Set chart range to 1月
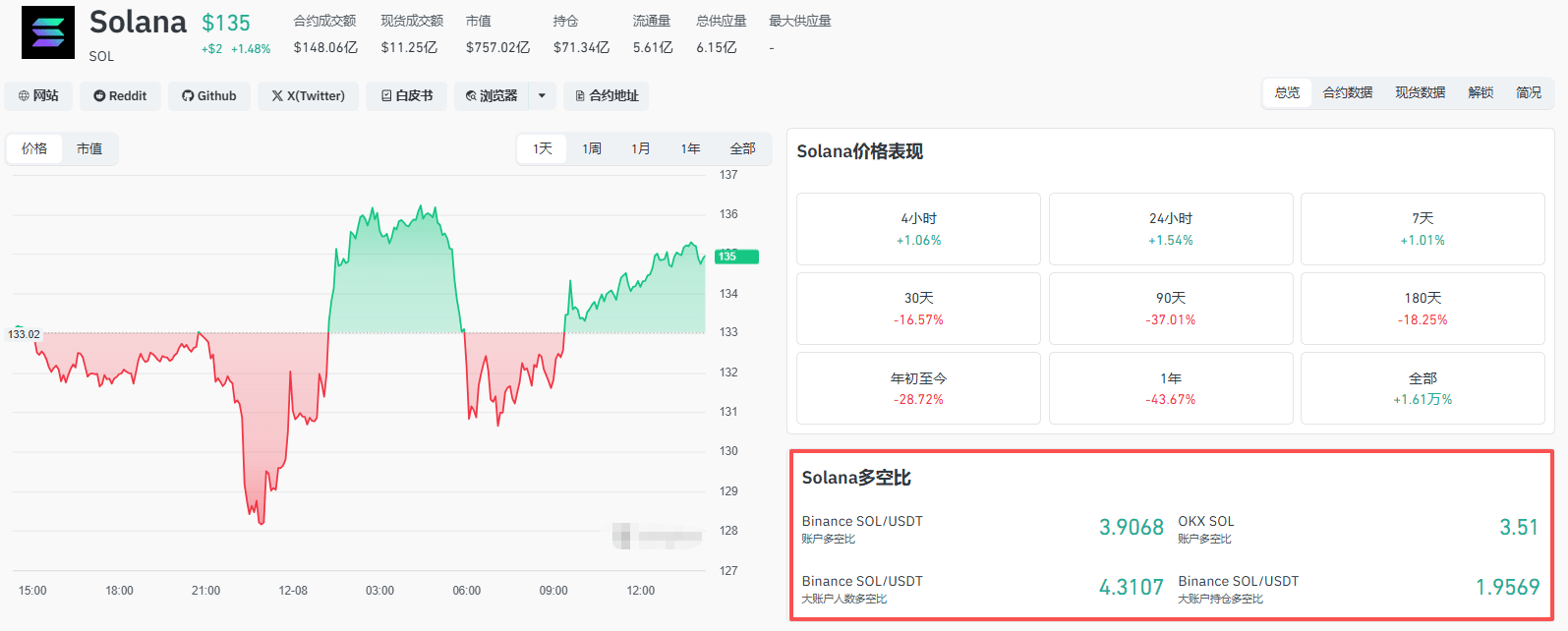 click(641, 148)
